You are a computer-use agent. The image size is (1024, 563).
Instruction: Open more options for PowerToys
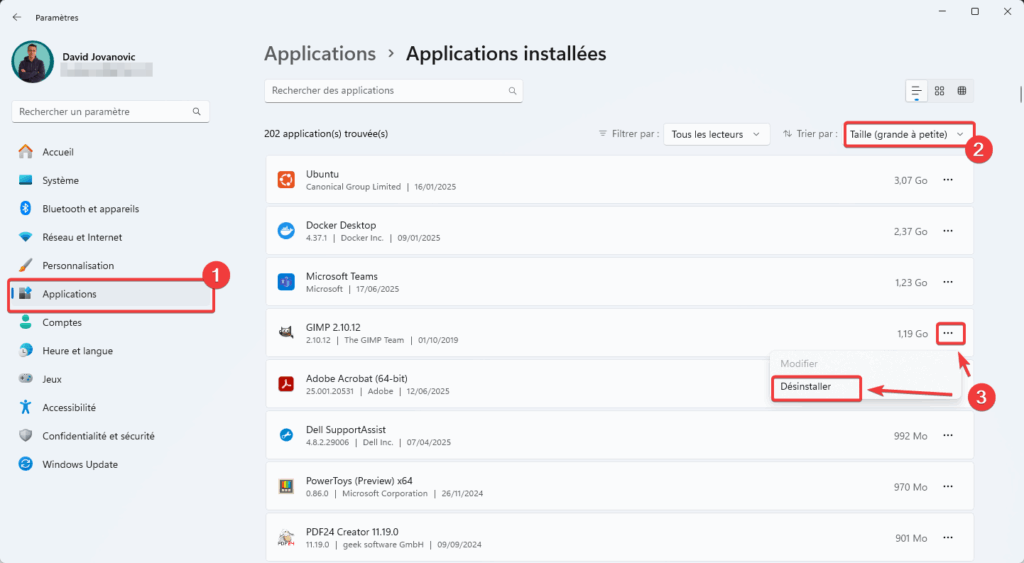click(948, 487)
